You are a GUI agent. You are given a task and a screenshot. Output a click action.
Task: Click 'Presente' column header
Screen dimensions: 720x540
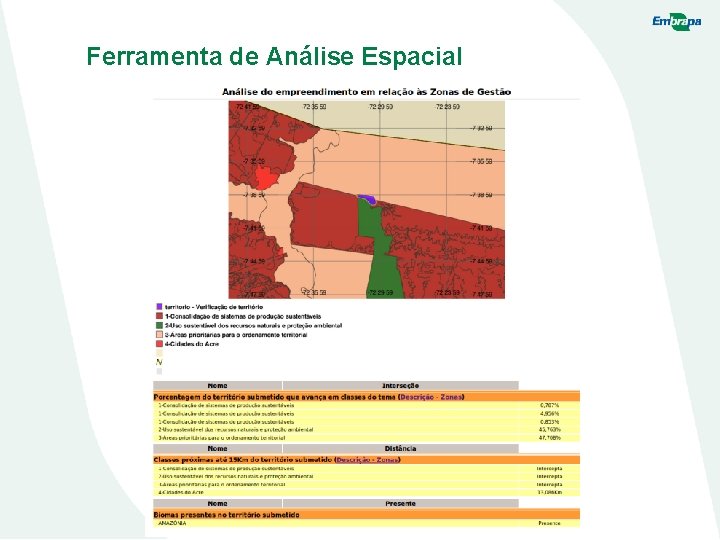point(400,504)
